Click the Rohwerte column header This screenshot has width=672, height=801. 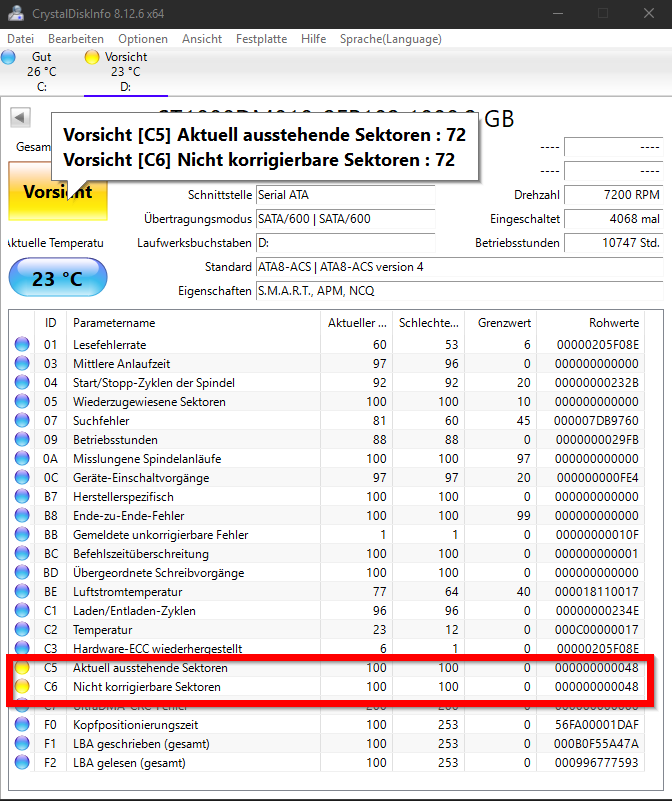[591, 323]
